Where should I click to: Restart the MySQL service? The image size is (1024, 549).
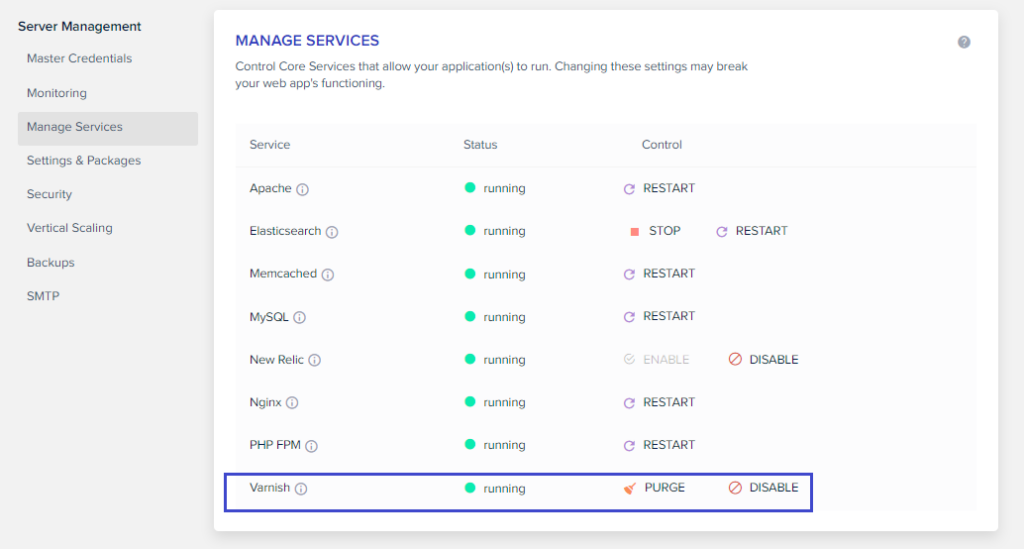[x=659, y=317]
